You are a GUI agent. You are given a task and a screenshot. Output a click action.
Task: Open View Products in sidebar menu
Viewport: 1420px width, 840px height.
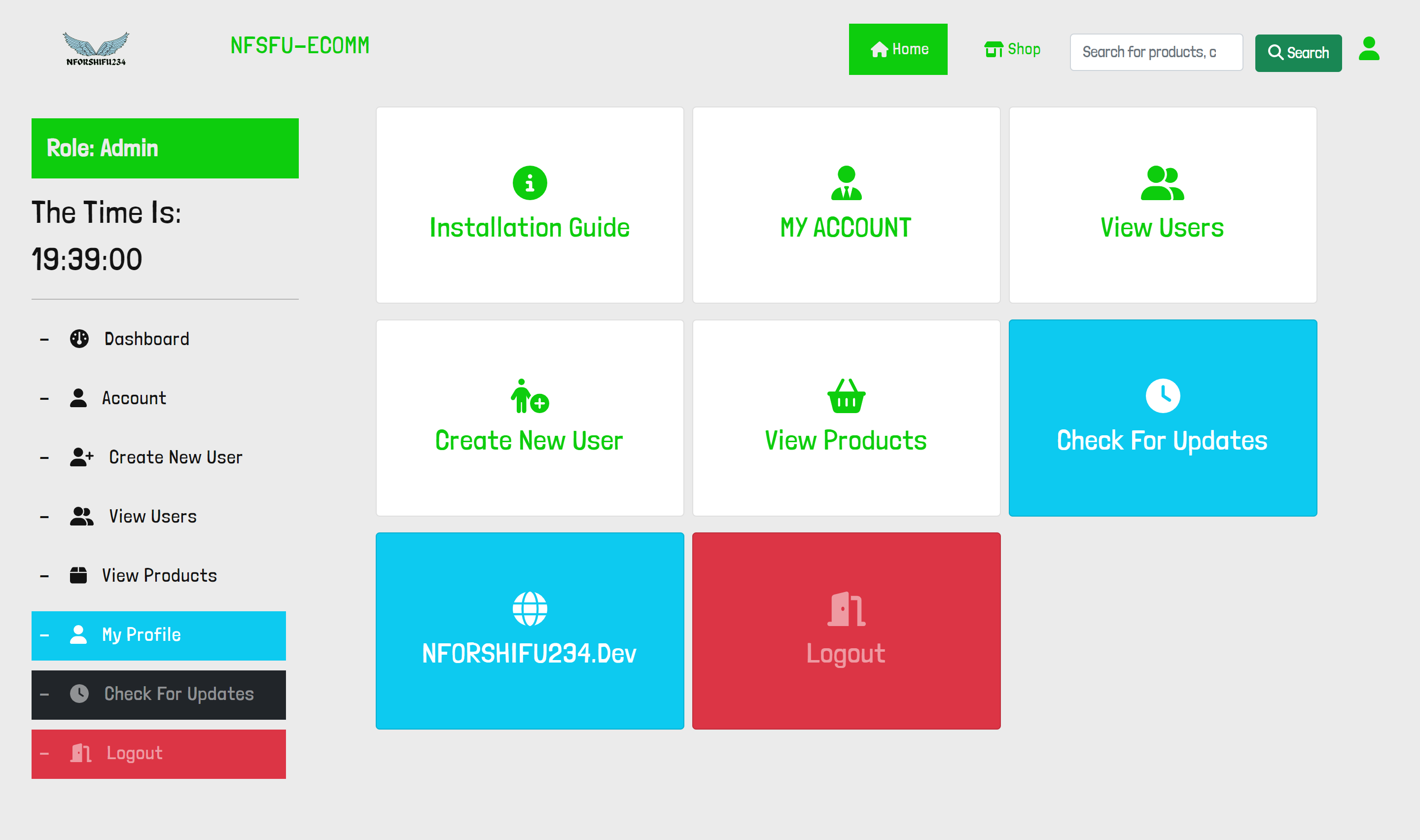click(x=159, y=576)
